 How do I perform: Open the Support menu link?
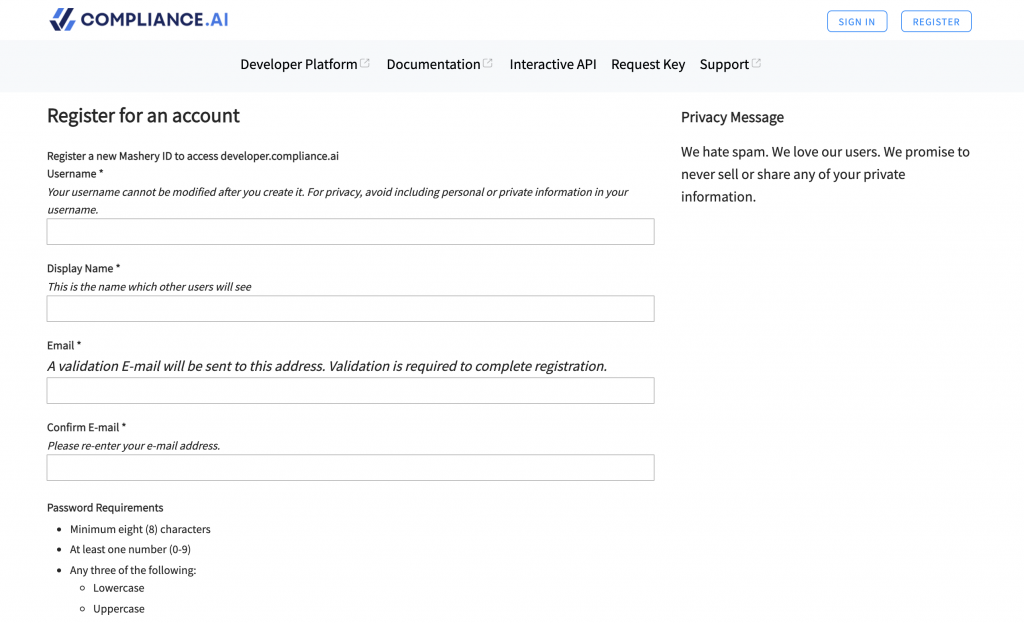[x=724, y=64]
